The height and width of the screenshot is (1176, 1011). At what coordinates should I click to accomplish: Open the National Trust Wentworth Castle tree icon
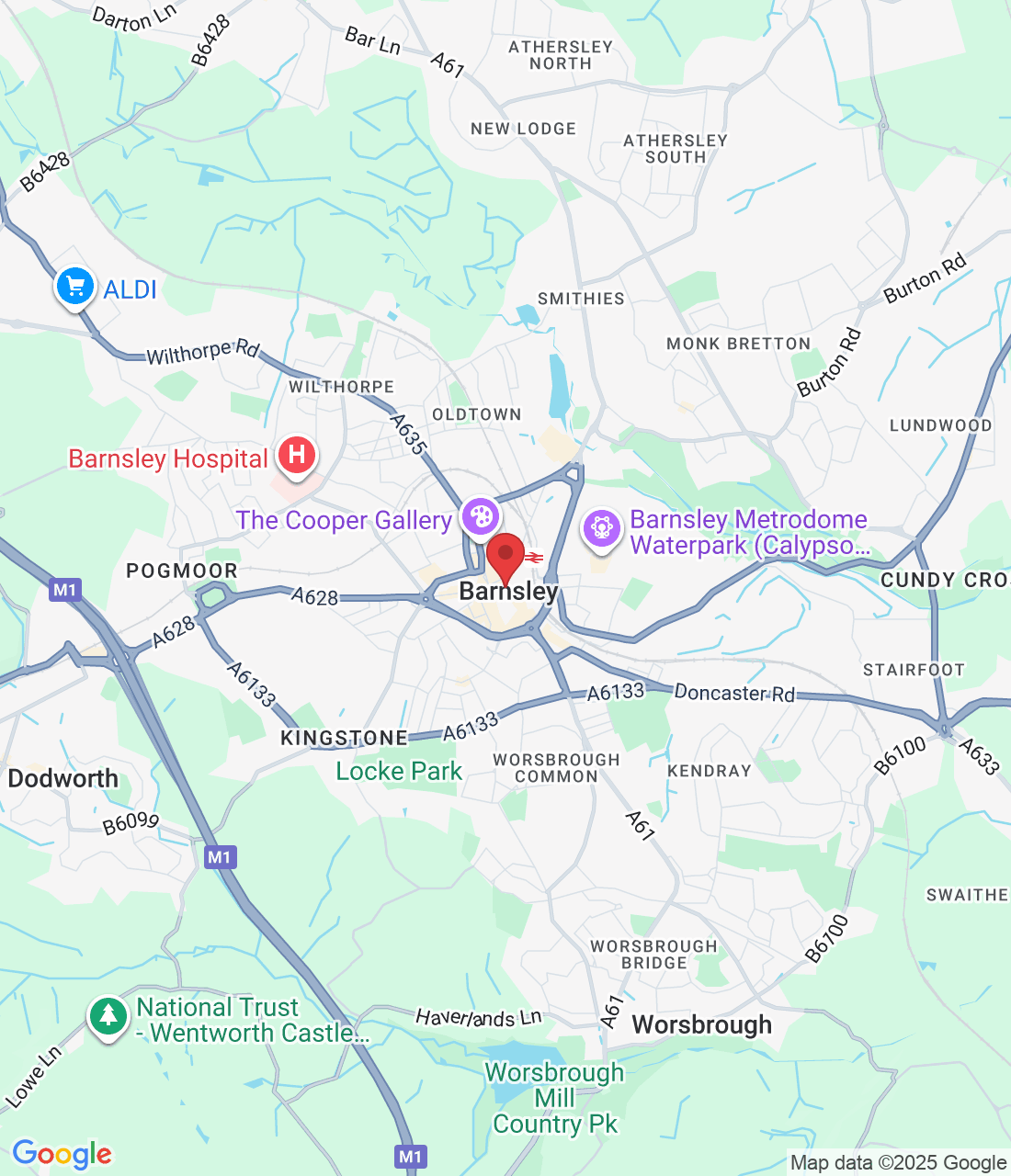click(x=108, y=1016)
